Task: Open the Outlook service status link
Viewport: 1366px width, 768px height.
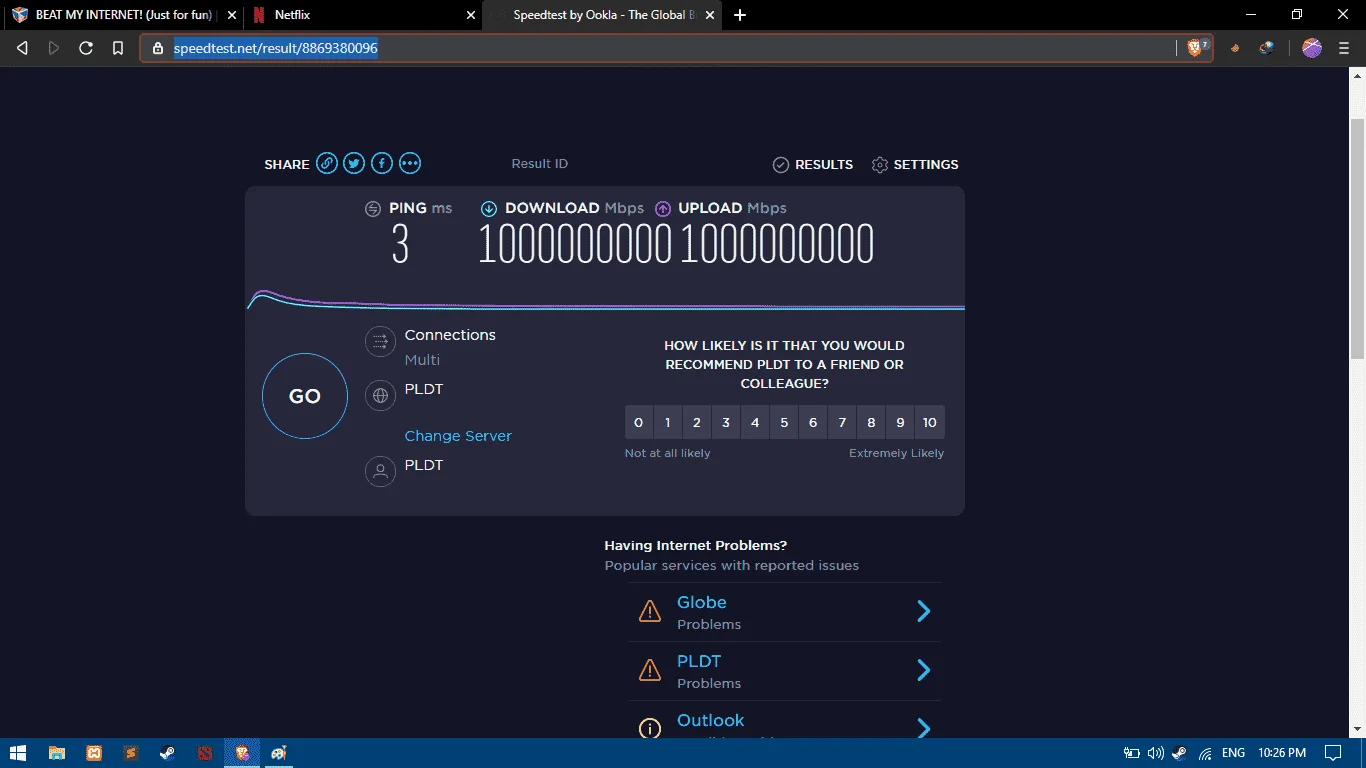Action: [x=711, y=720]
